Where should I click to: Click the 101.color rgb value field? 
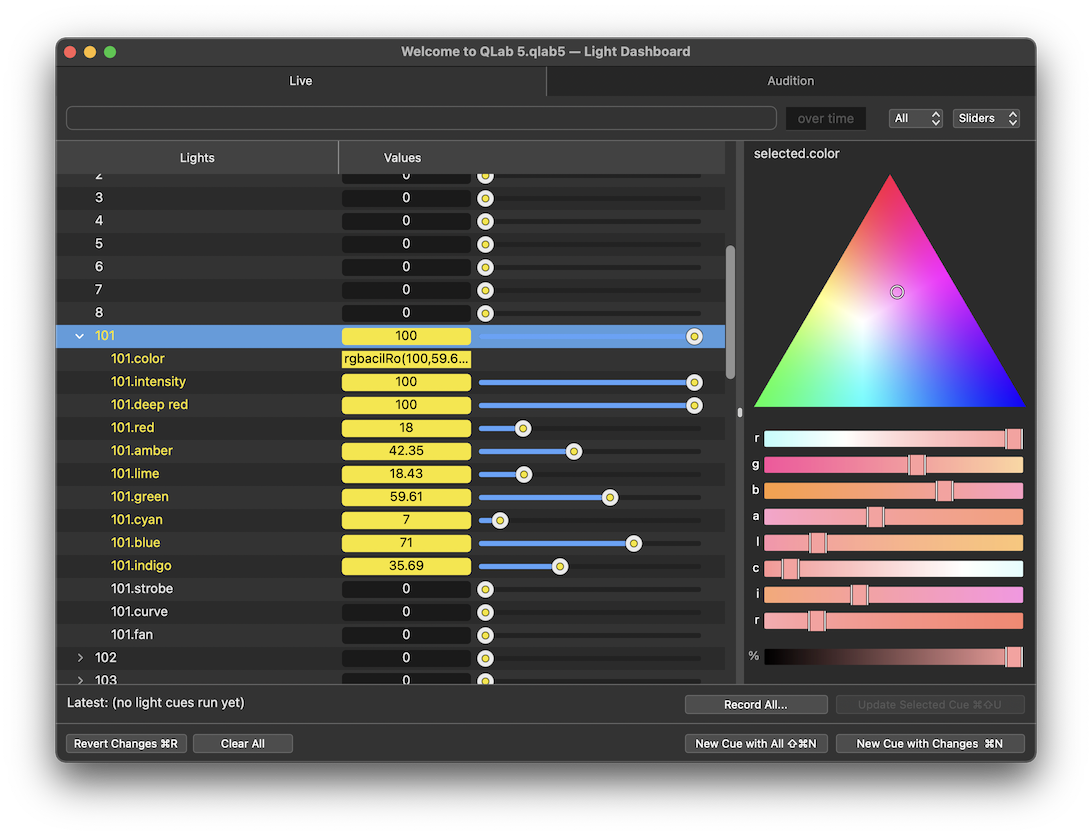click(x=406, y=359)
